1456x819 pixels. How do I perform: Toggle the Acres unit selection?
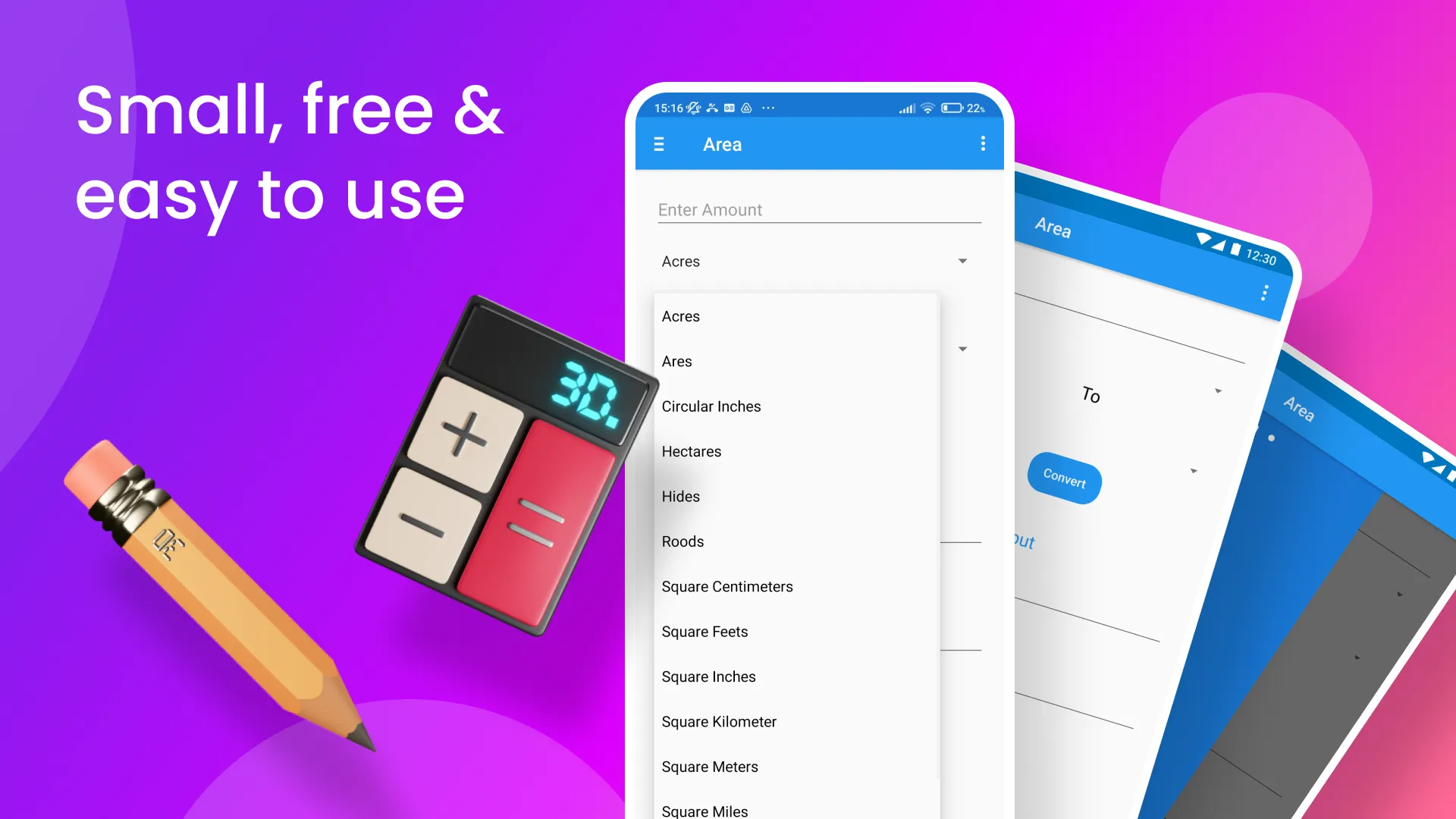click(x=814, y=261)
